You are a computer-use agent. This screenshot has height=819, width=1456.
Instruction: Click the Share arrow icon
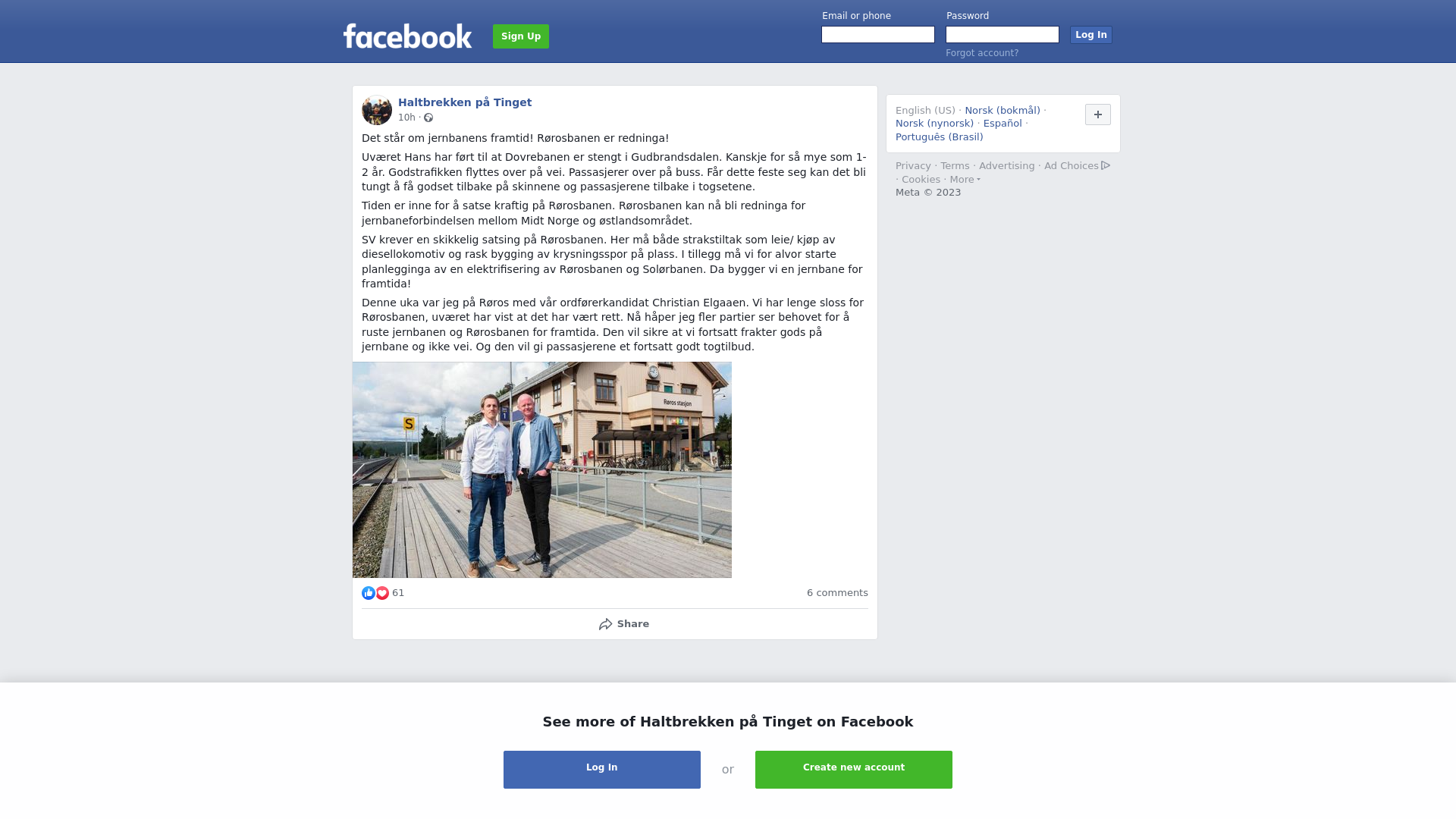605,624
